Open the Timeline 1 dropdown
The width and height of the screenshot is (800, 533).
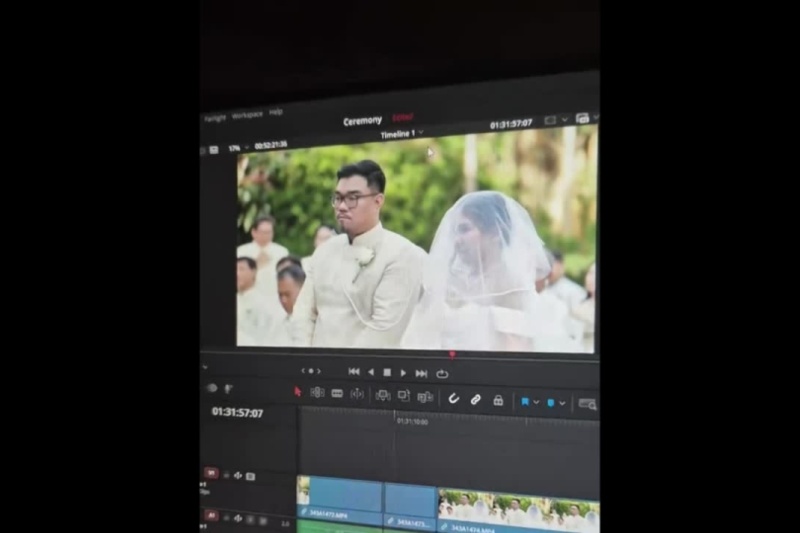pos(402,134)
